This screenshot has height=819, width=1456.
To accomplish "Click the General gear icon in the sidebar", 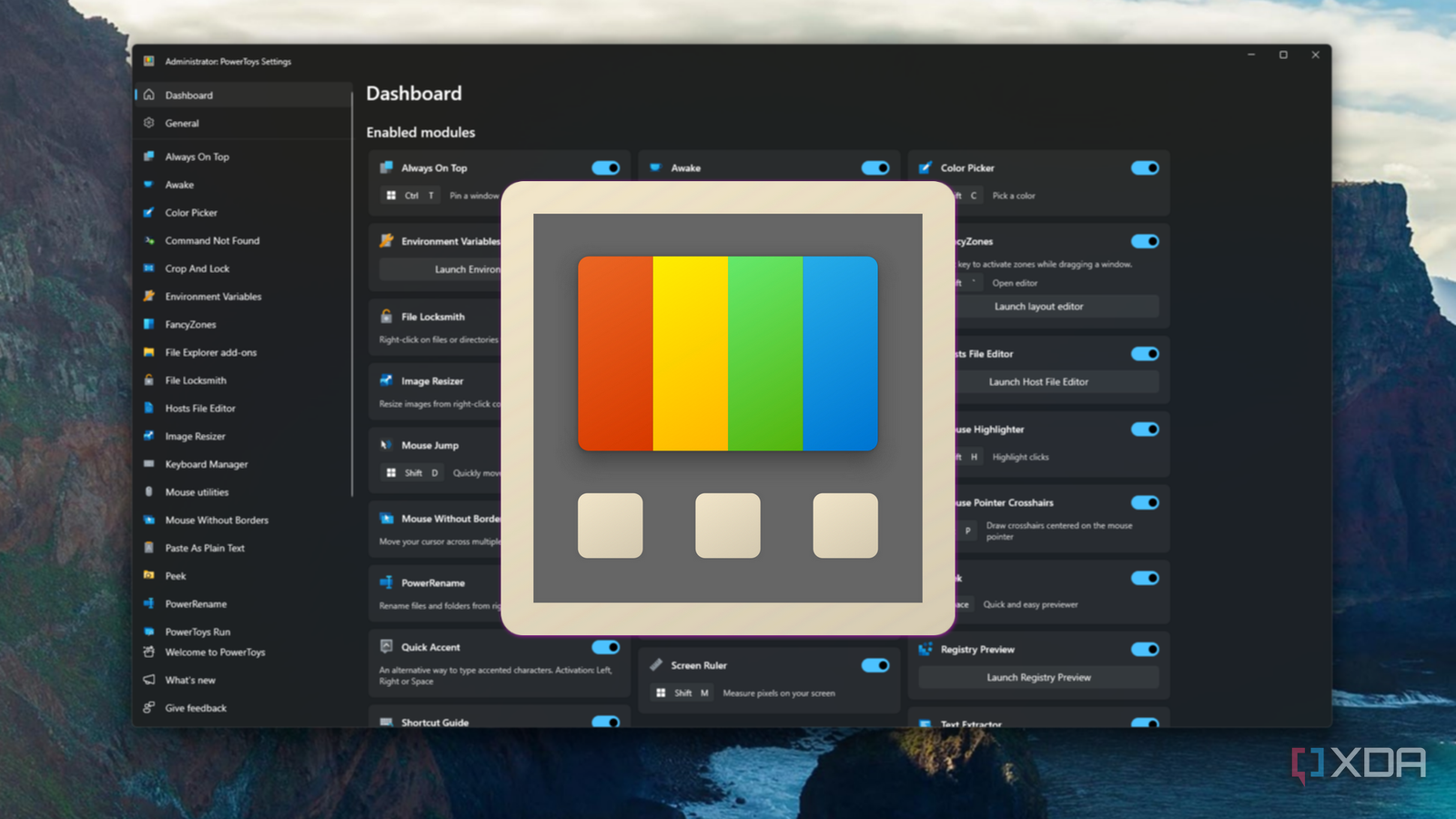I will pos(149,123).
